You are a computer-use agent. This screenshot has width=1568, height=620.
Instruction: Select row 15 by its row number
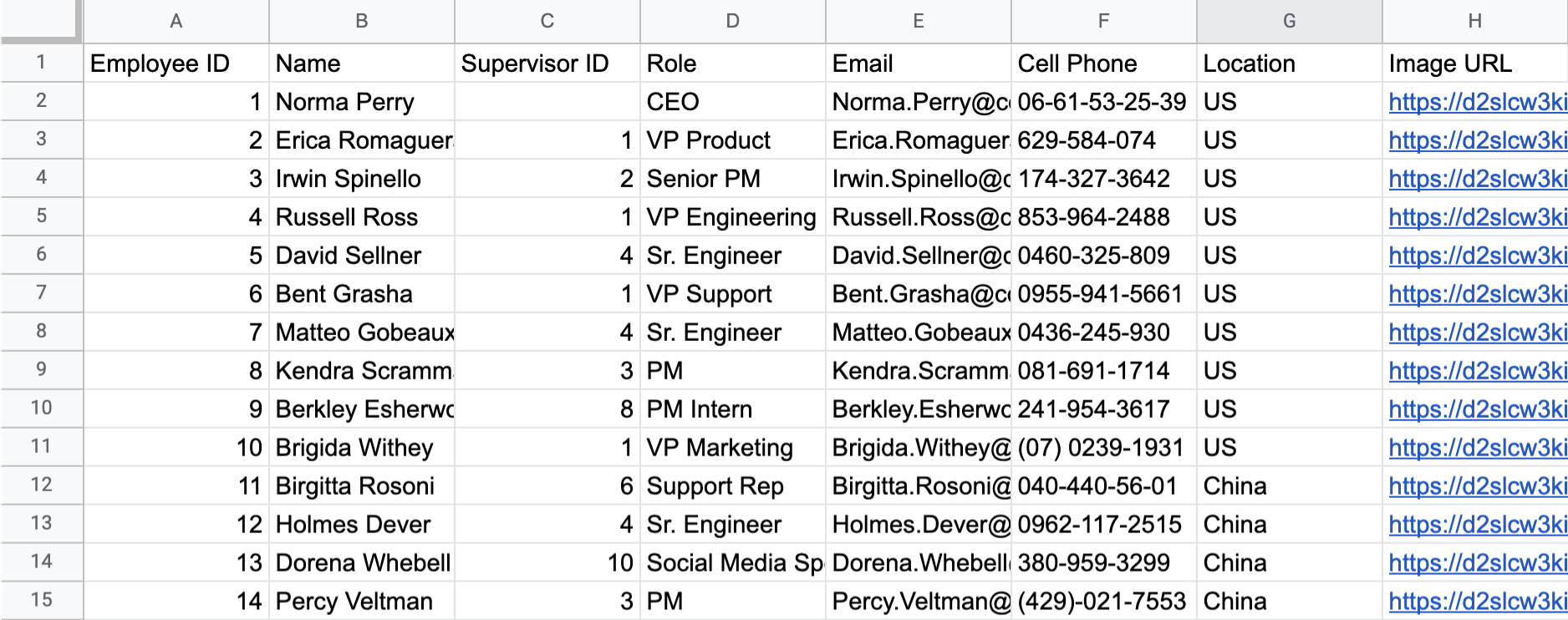[x=41, y=601]
